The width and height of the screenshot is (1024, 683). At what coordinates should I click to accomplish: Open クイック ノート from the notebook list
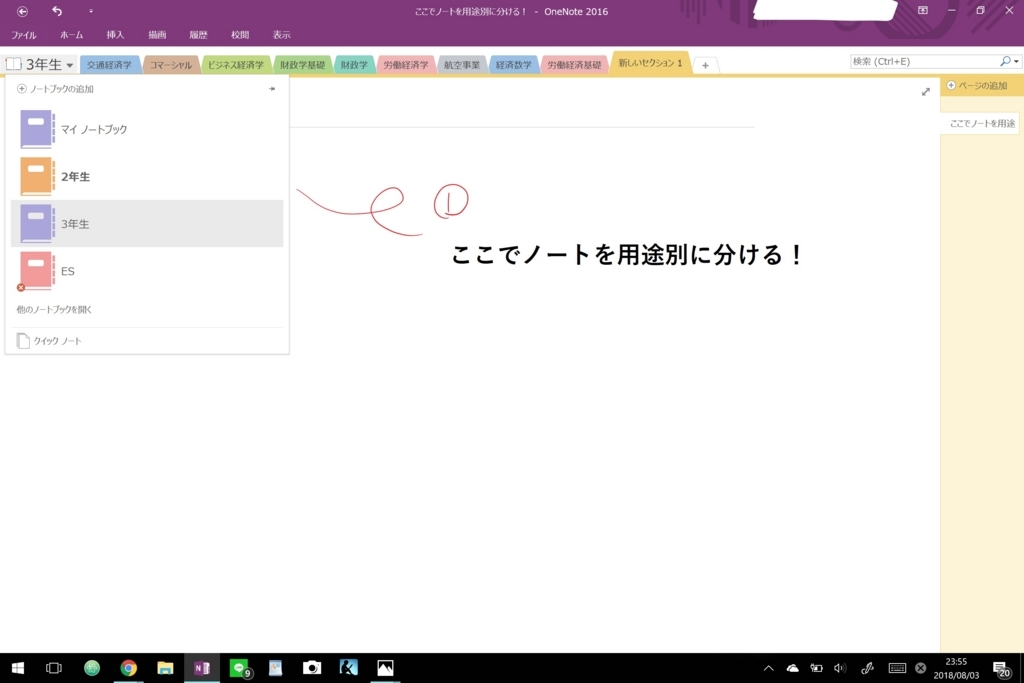(57, 340)
